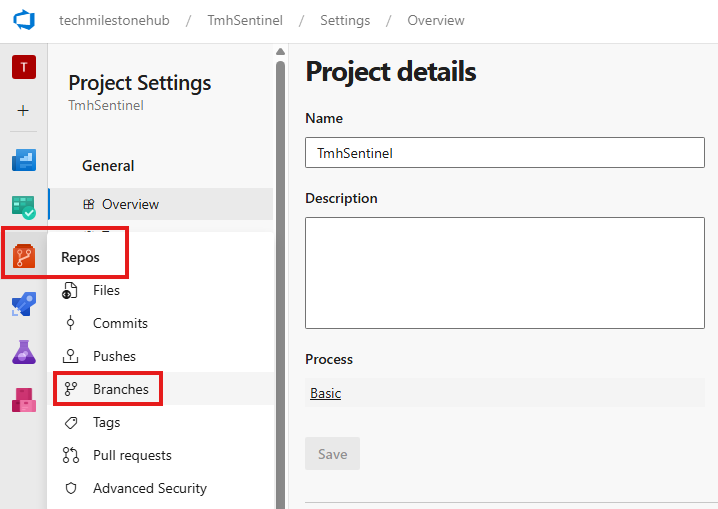Image resolution: width=718 pixels, height=509 pixels.
Task: Go to Overview breadcrumb
Action: pyautogui.click(x=436, y=21)
